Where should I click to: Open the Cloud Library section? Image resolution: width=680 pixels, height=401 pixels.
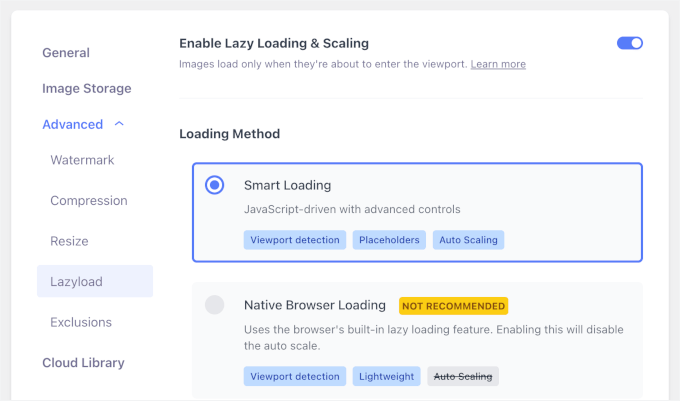tap(83, 363)
